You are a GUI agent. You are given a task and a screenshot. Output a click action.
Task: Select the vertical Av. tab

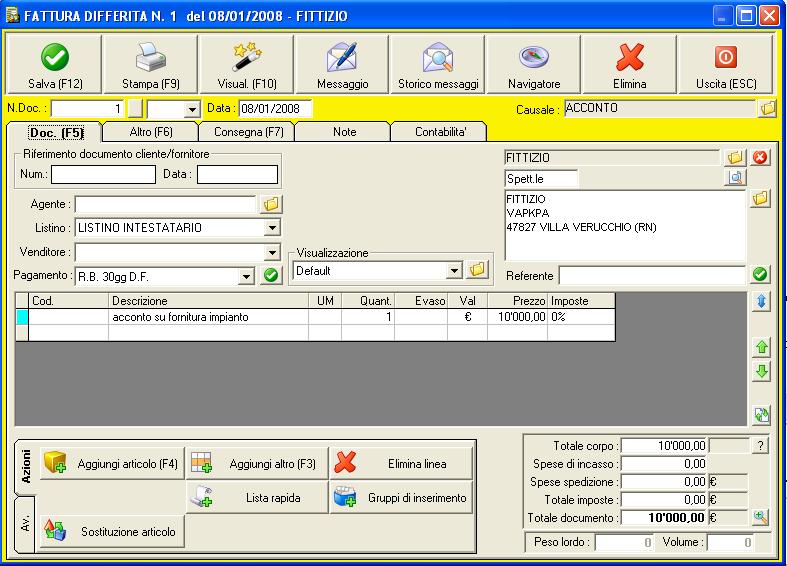pos(25,524)
